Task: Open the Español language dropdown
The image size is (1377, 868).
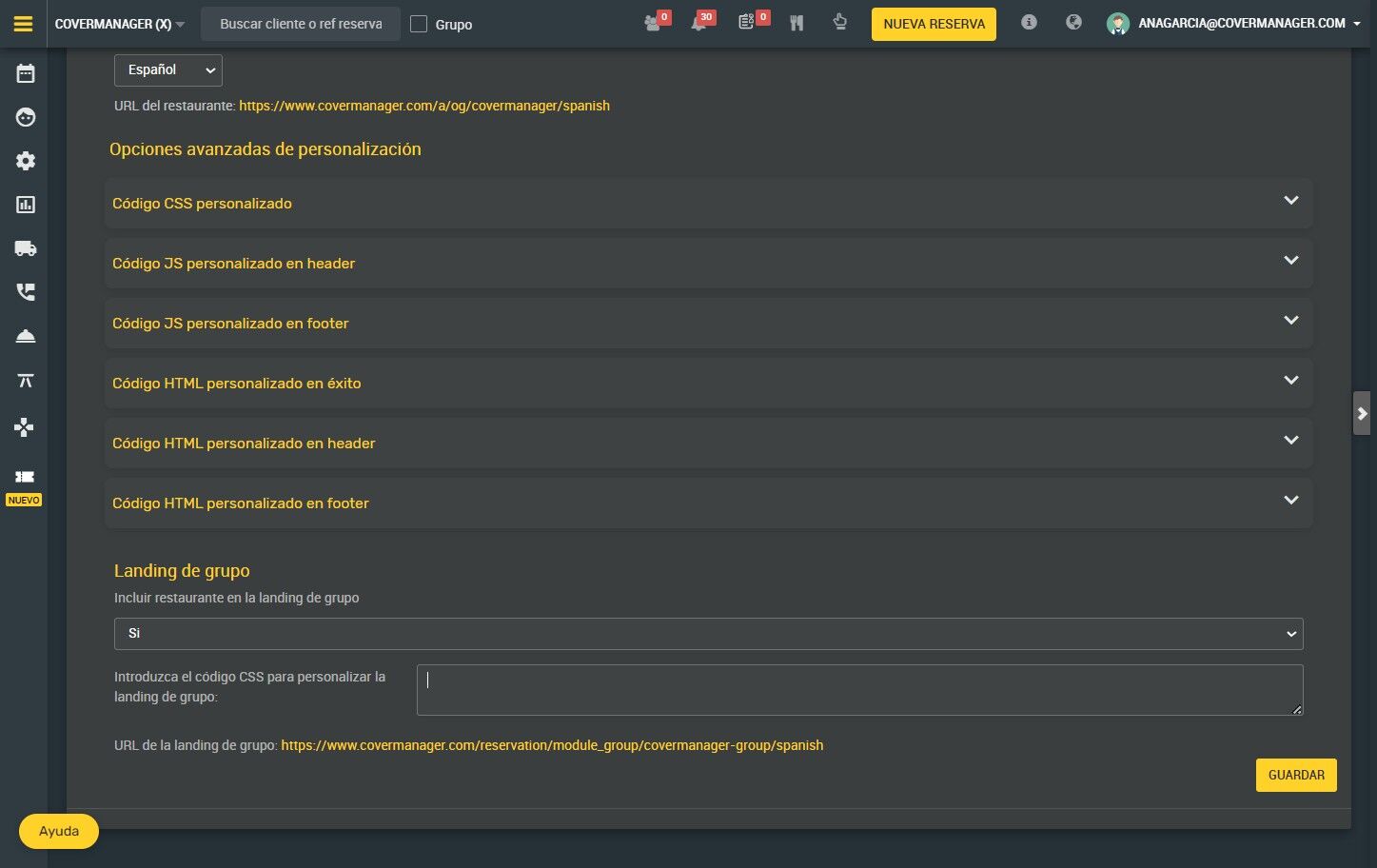Action: tap(168, 70)
